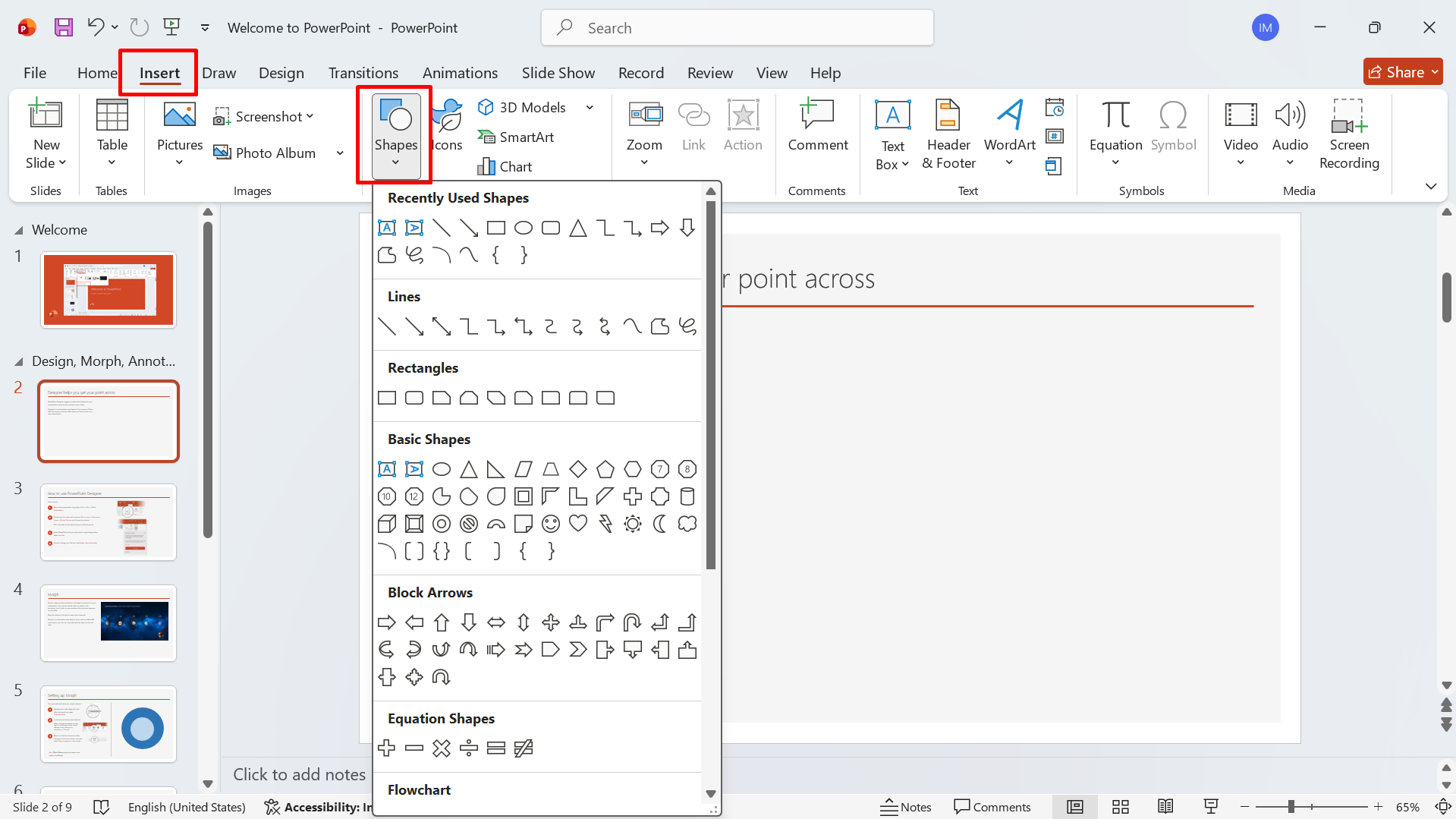Insert an Equation
Screen dimensions: 1456x819
pos(1115,134)
